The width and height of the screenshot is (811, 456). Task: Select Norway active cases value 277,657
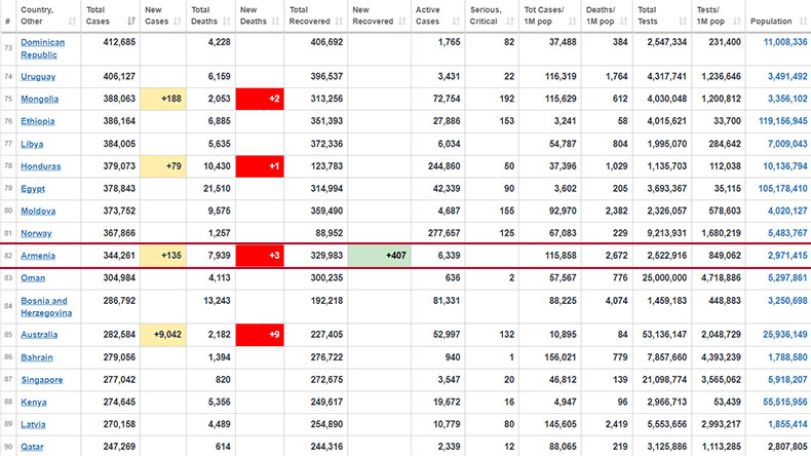pyautogui.click(x=444, y=233)
